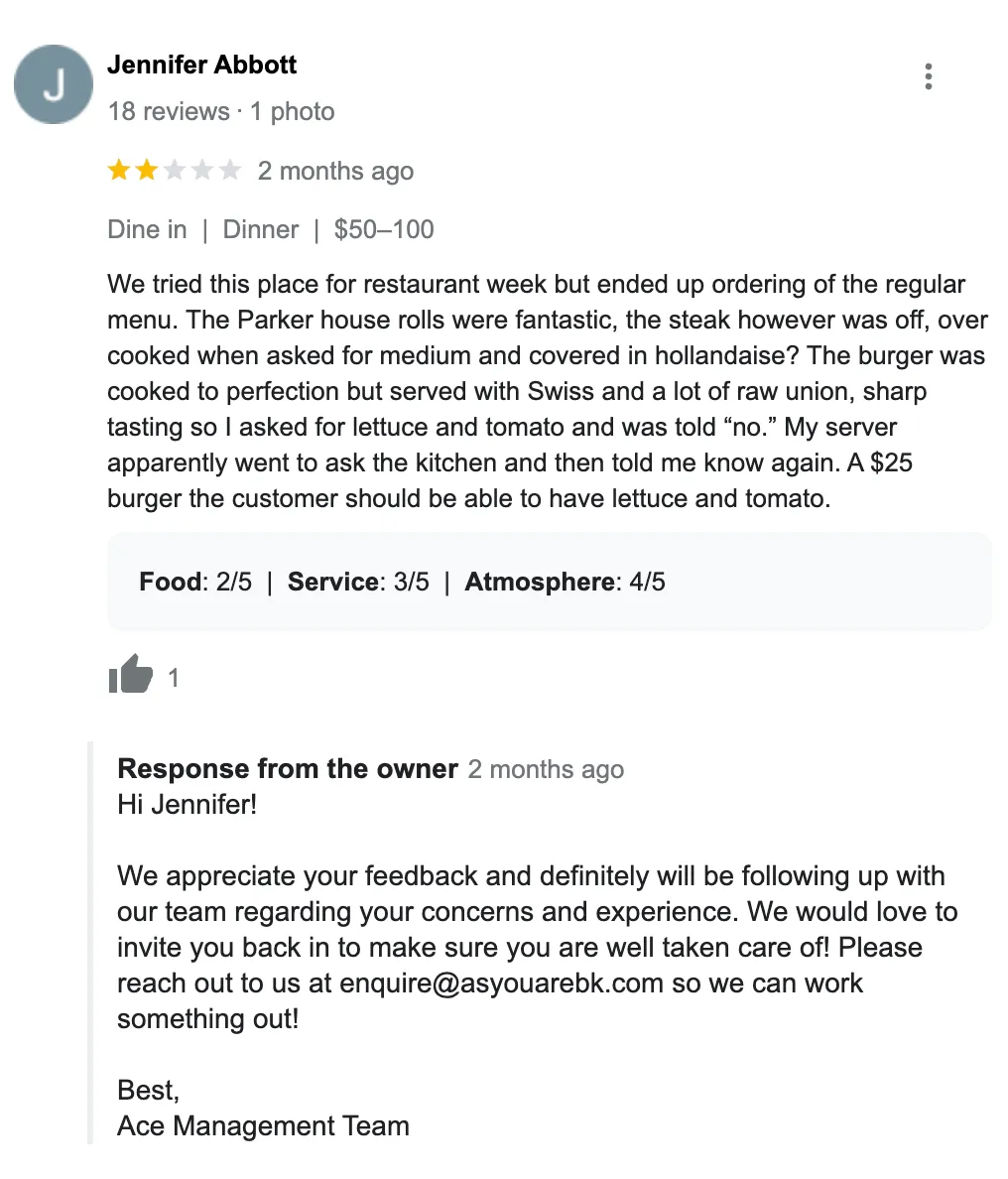Click the second filled gold star

[147, 171]
